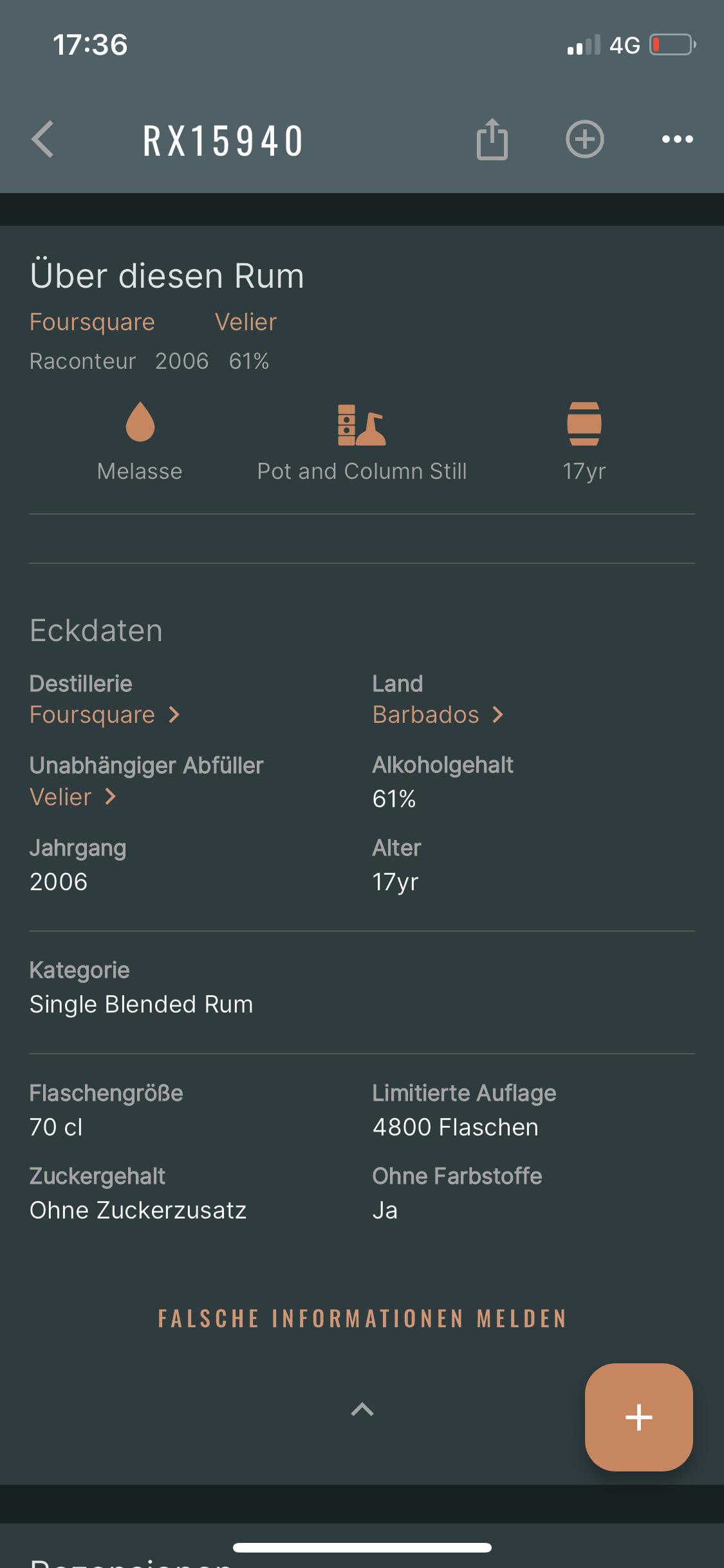
Task: Tap the RX15940 title in header
Action: 223,141
